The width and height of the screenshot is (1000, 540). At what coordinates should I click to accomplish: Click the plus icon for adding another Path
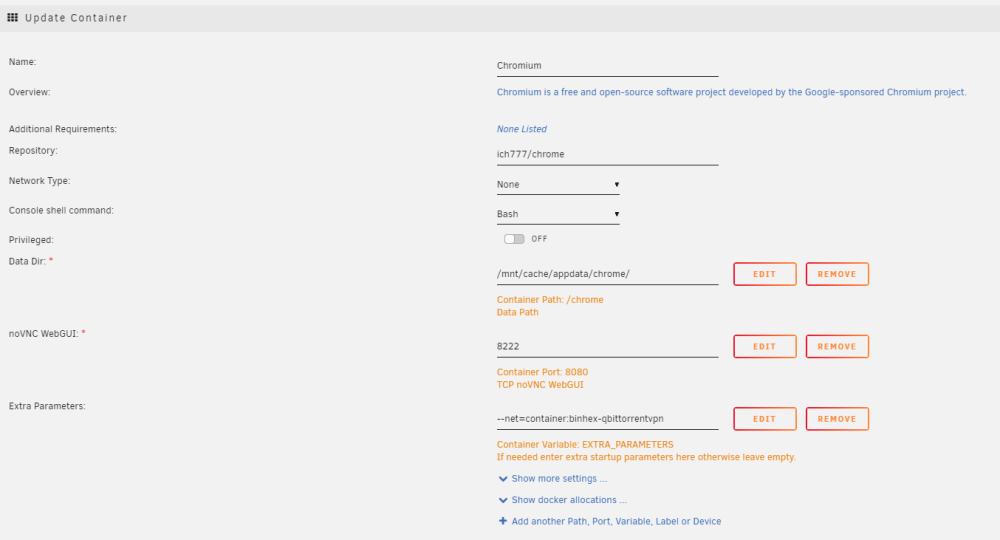coord(503,521)
